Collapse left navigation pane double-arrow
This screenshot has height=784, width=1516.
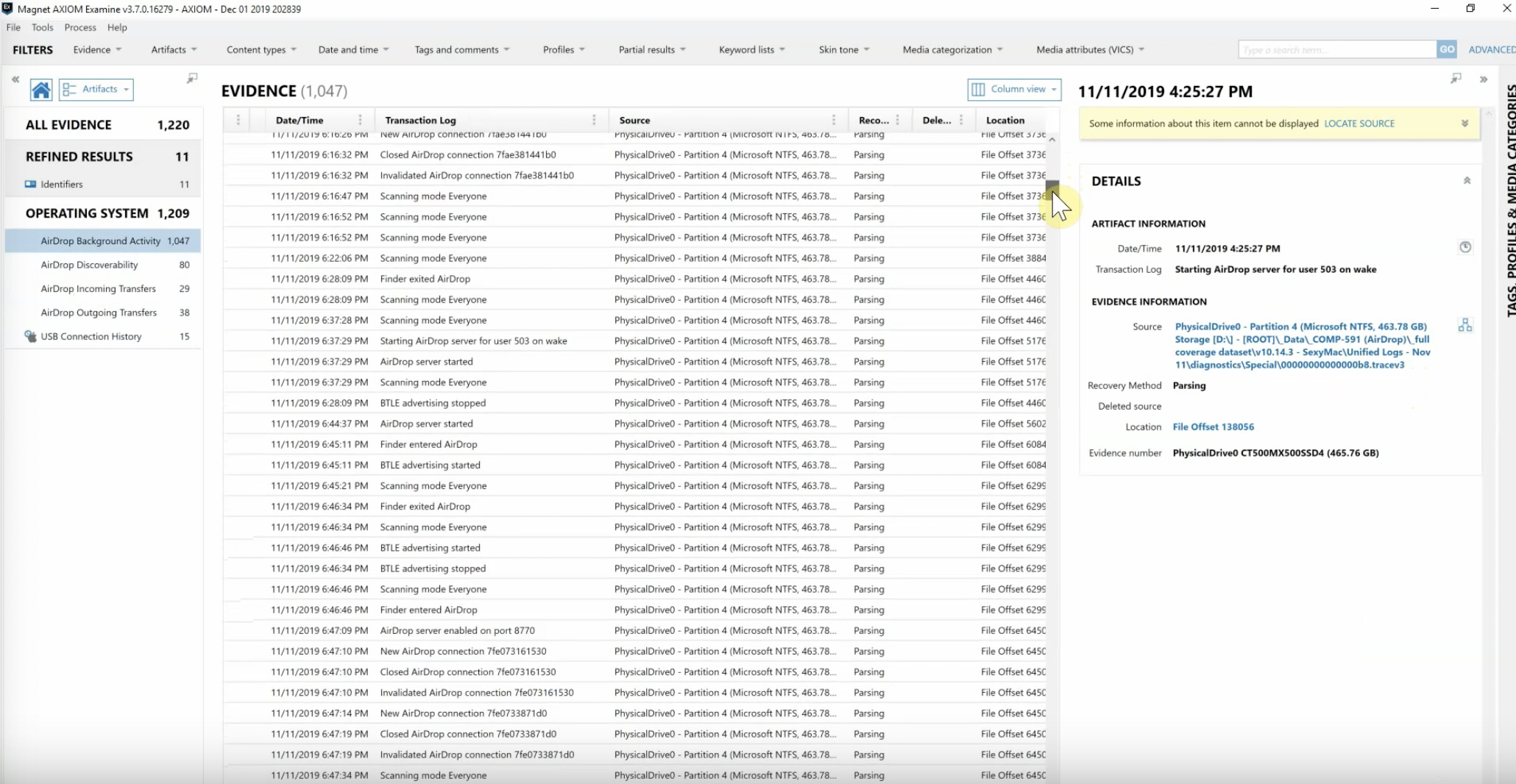pos(15,79)
